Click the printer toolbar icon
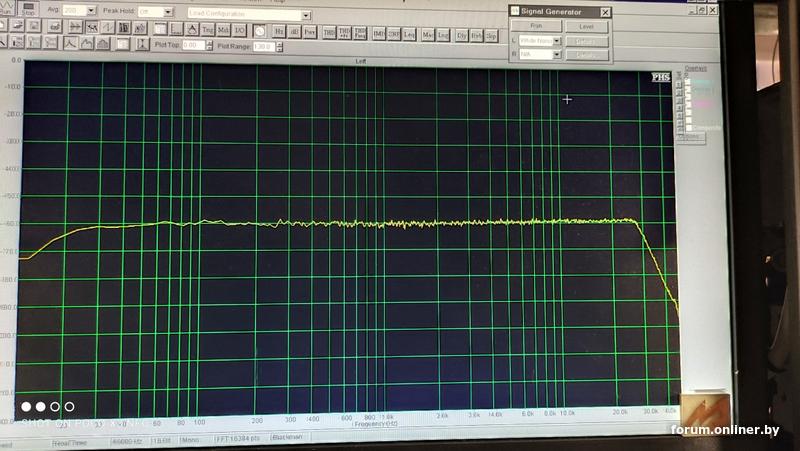 coord(55,26)
